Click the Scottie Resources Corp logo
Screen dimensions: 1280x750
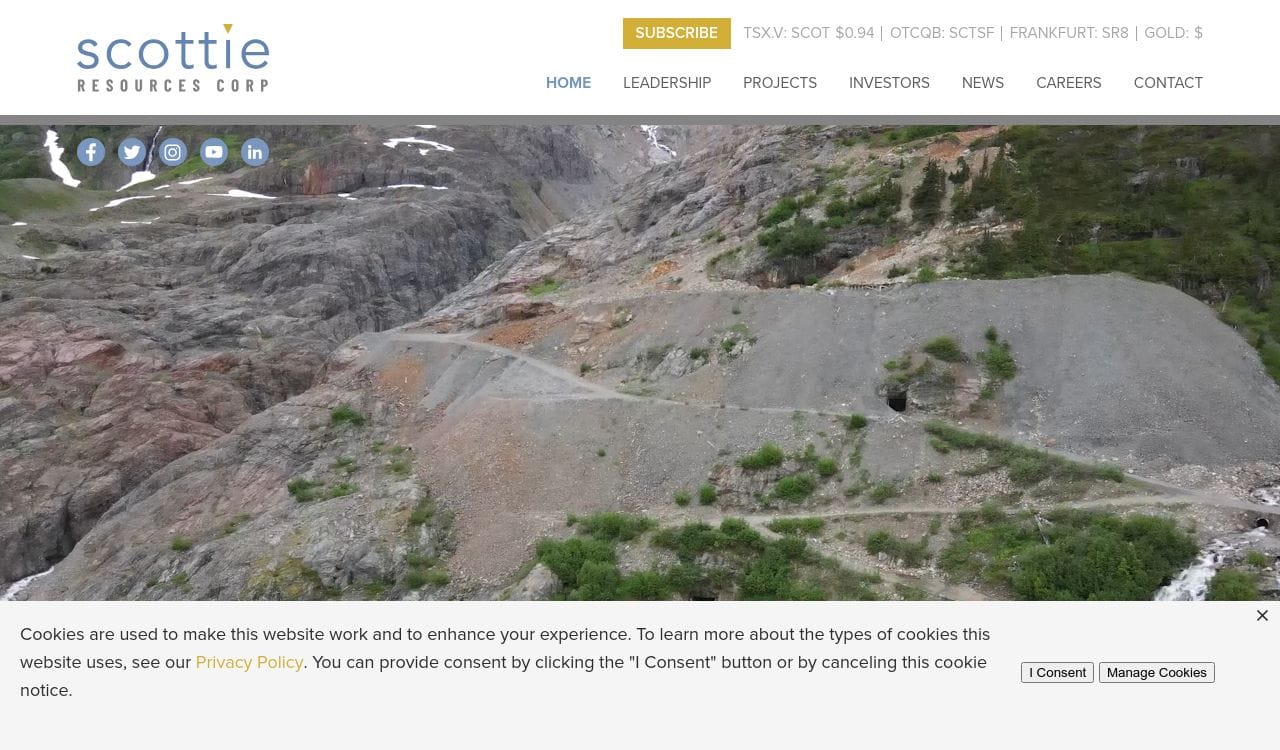(x=173, y=58)
